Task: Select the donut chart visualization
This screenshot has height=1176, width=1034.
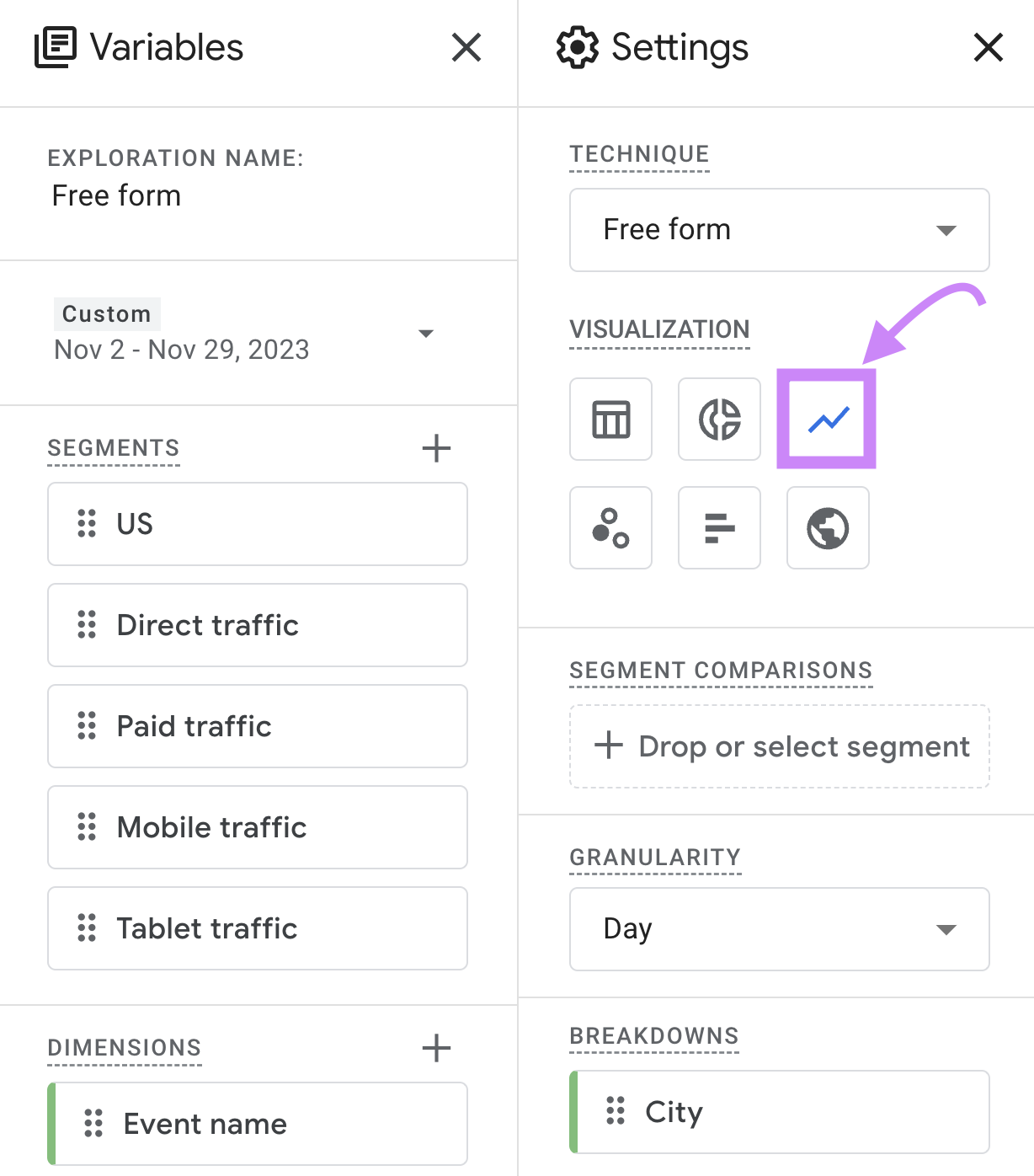Action: [x=719, y=419]
